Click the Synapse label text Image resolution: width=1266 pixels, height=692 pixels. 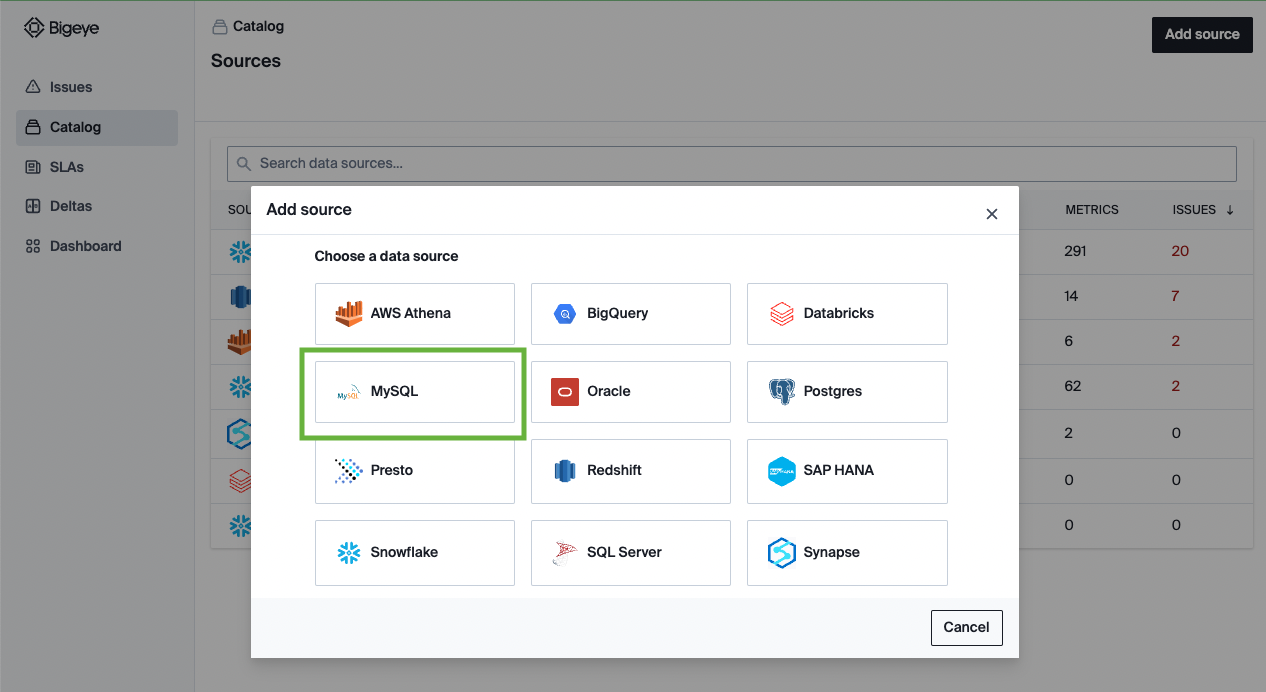coord(832,552)
